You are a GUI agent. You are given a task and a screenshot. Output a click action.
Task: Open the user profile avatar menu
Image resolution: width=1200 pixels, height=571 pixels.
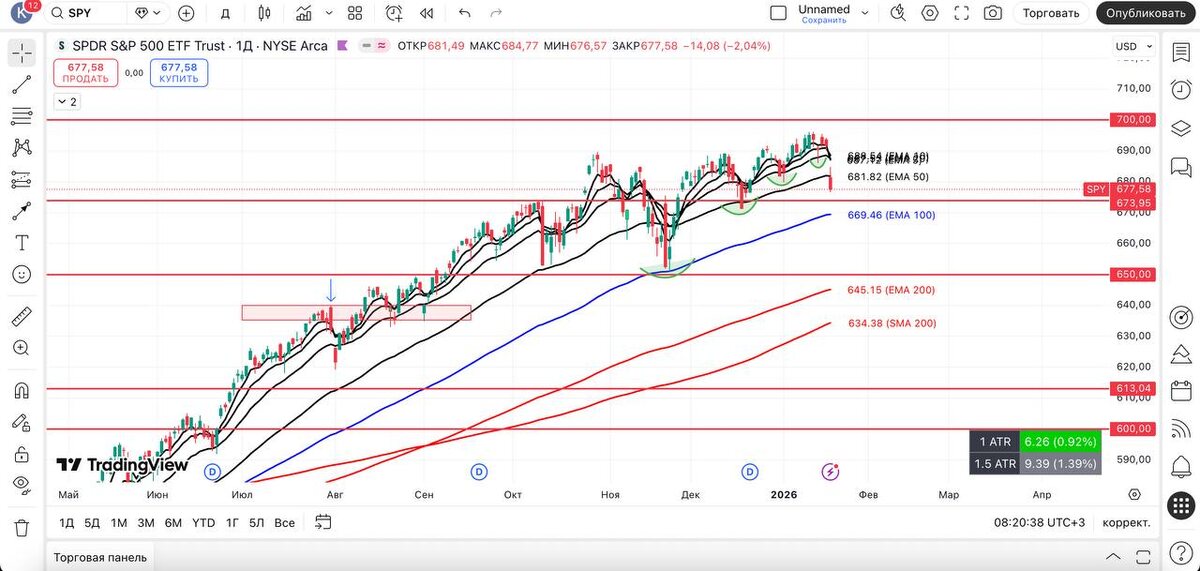coord(20,14)
